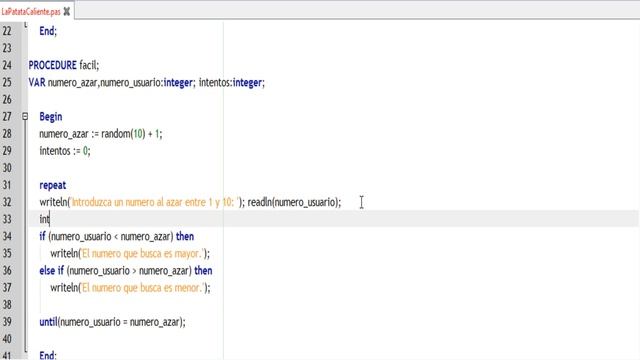Collapse the Begin block fold marker

[25, 117]
